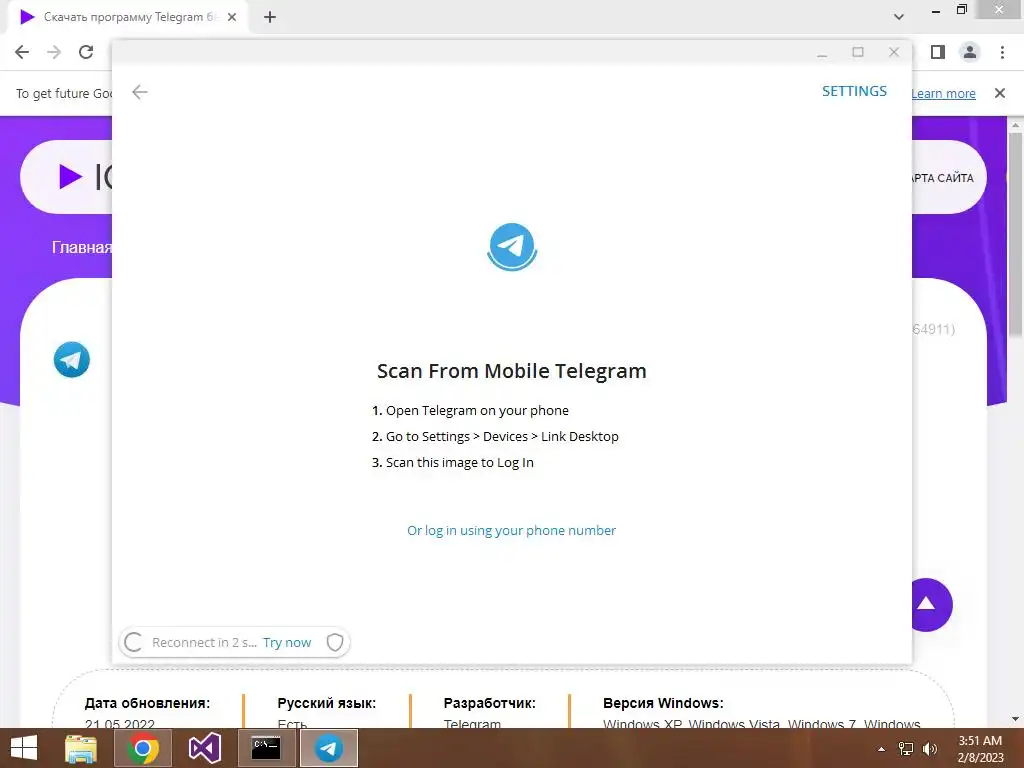The image size is (1024, 768).
Task: Switch to Chrome from the taskbar
Action: 142,748
